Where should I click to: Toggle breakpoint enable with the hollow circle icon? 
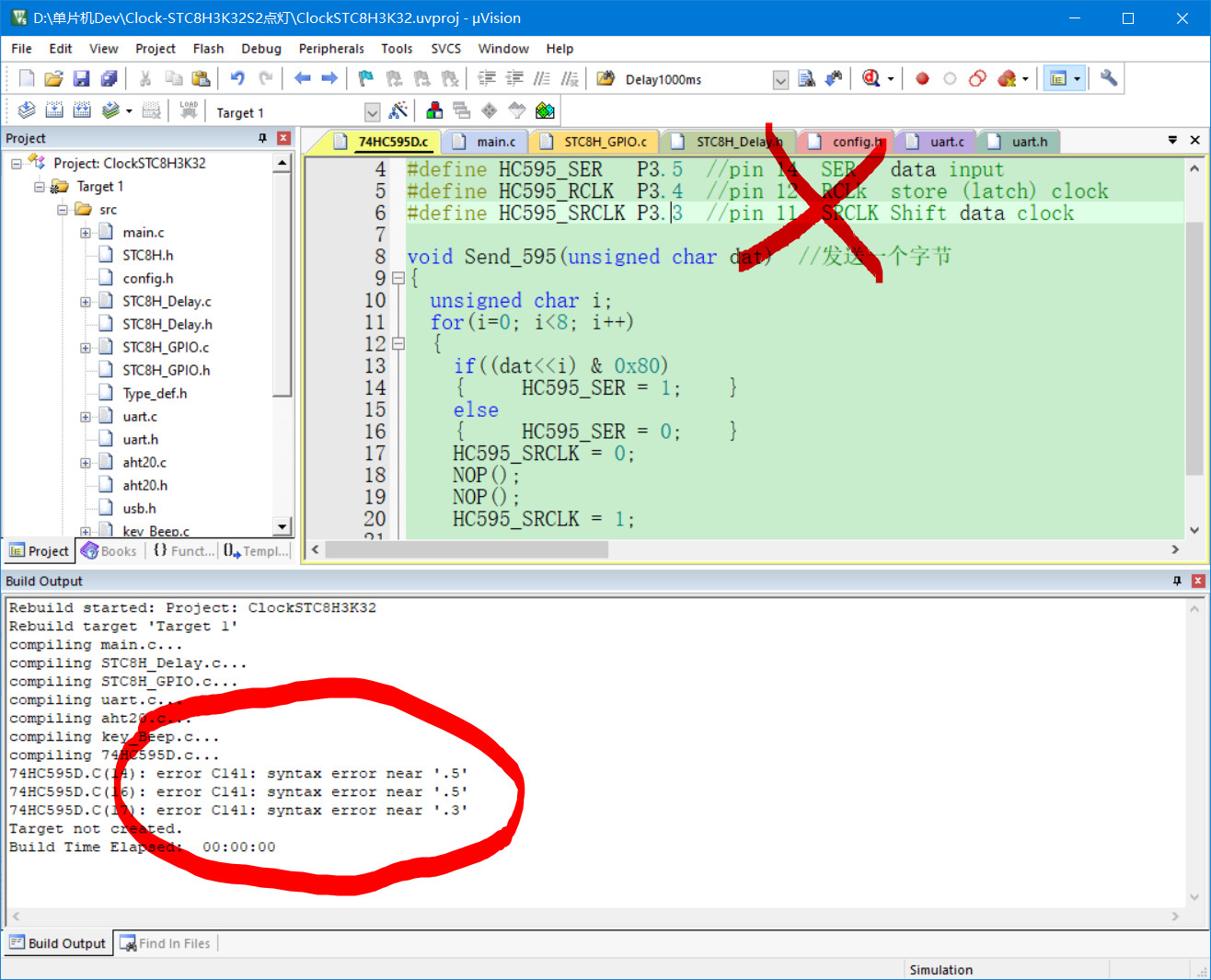950,79
